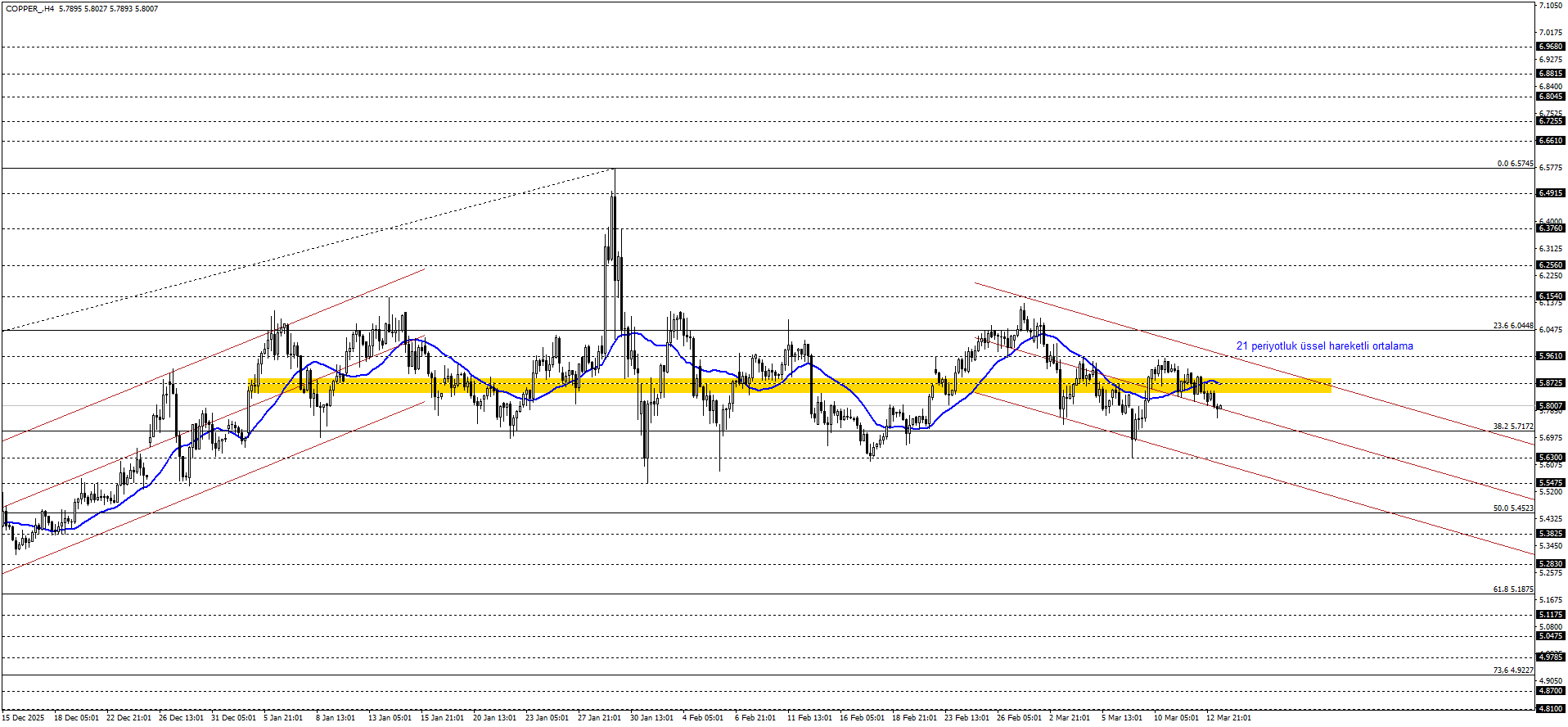The width and height of the screenshot is (1568, 727).
Task: Click the Fibonacci 0.0 level label 6.5745
Action: (x=1515, y=164)
